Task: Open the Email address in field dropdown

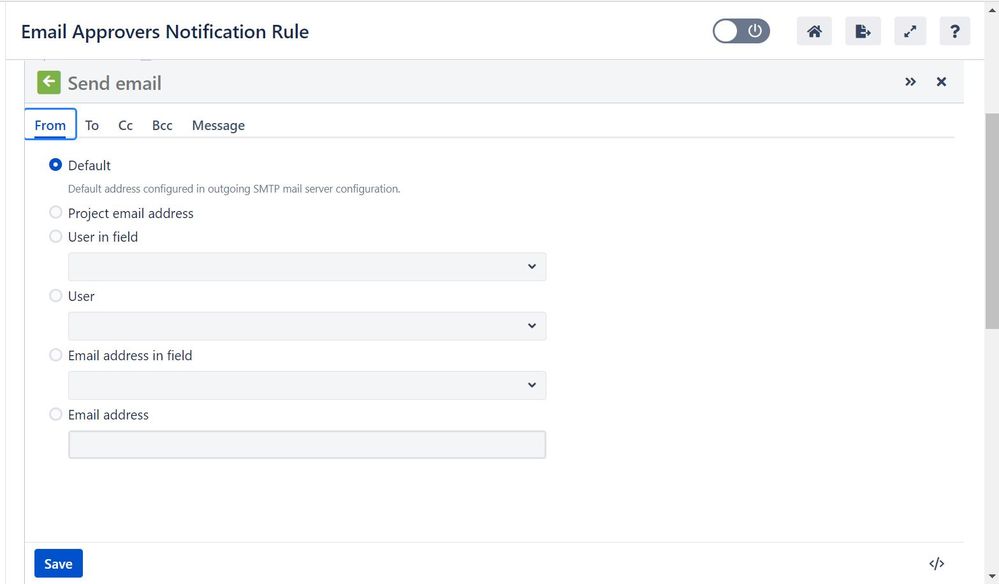Action: pyautogui.click(x=307, y=385)
